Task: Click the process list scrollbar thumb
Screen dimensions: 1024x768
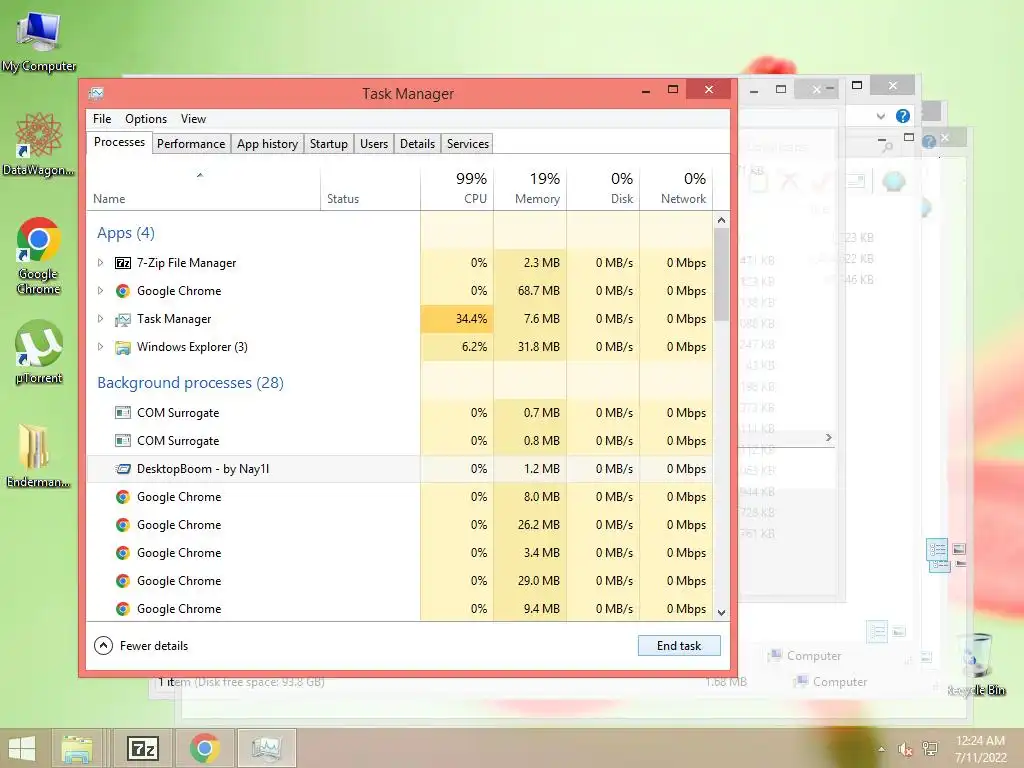Action: (722, 274)
